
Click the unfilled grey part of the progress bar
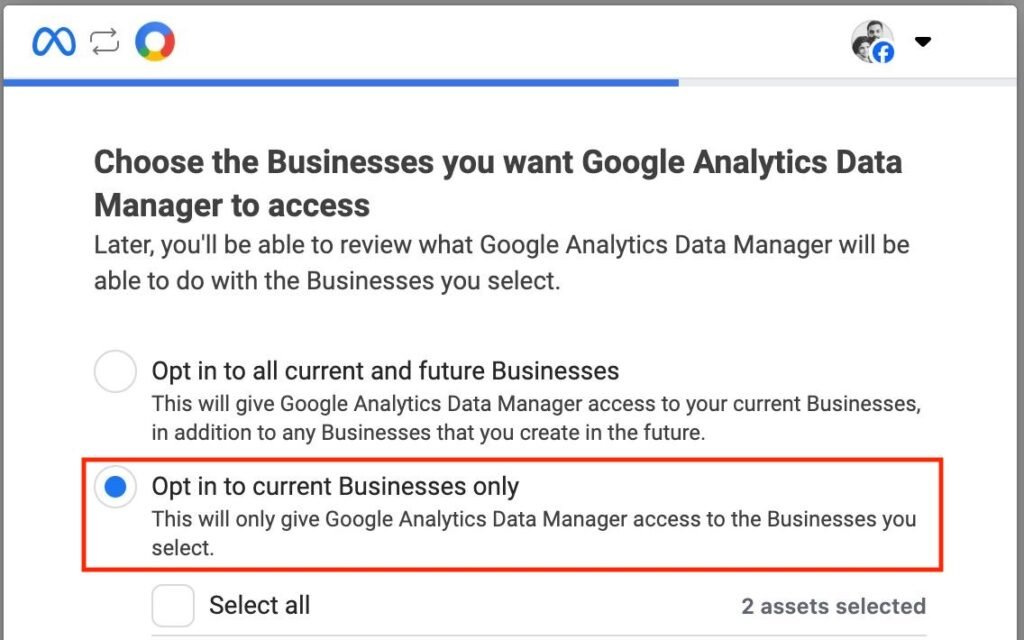click(x=850, y=82)
